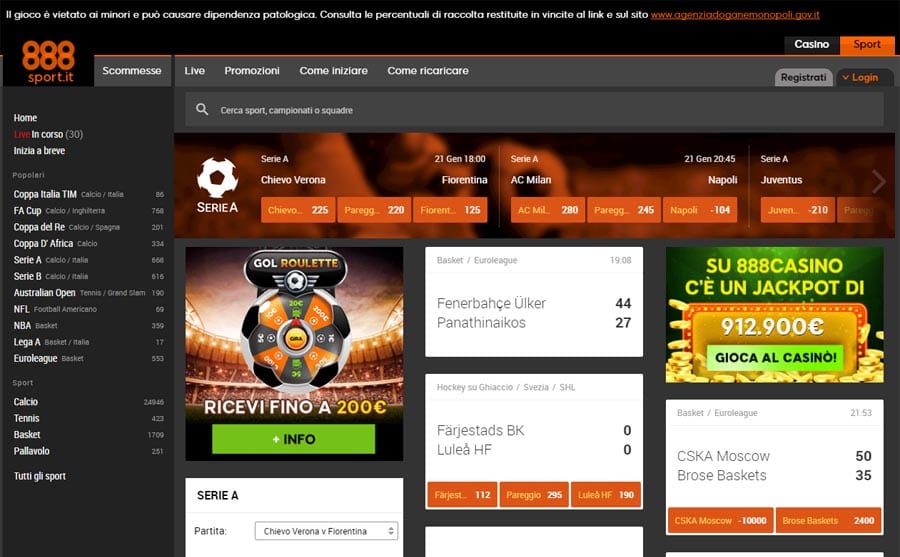Select Euroleague in sidebar

[x=88, y=358]
